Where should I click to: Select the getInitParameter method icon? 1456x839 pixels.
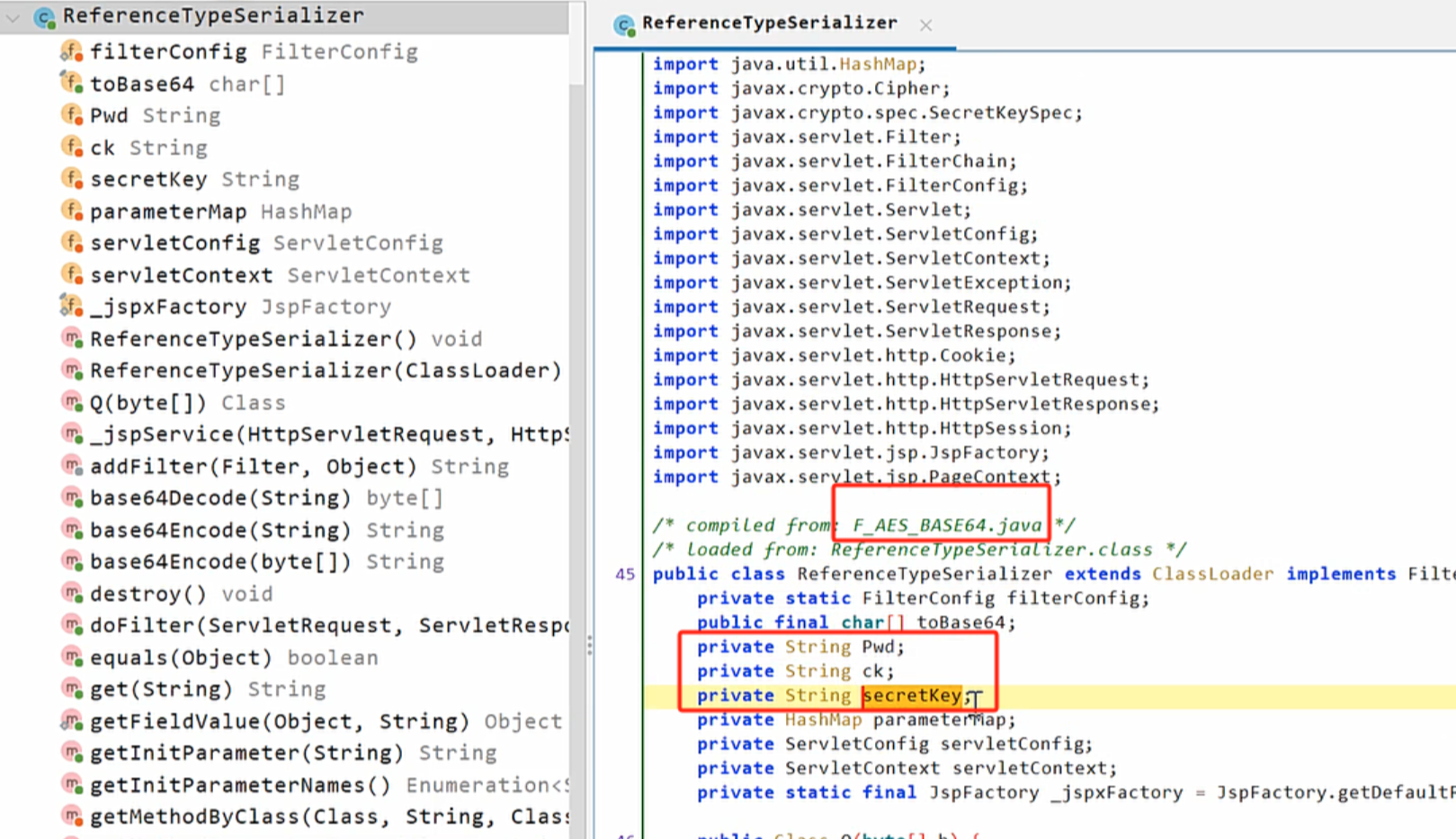click(x=72, y=753)
